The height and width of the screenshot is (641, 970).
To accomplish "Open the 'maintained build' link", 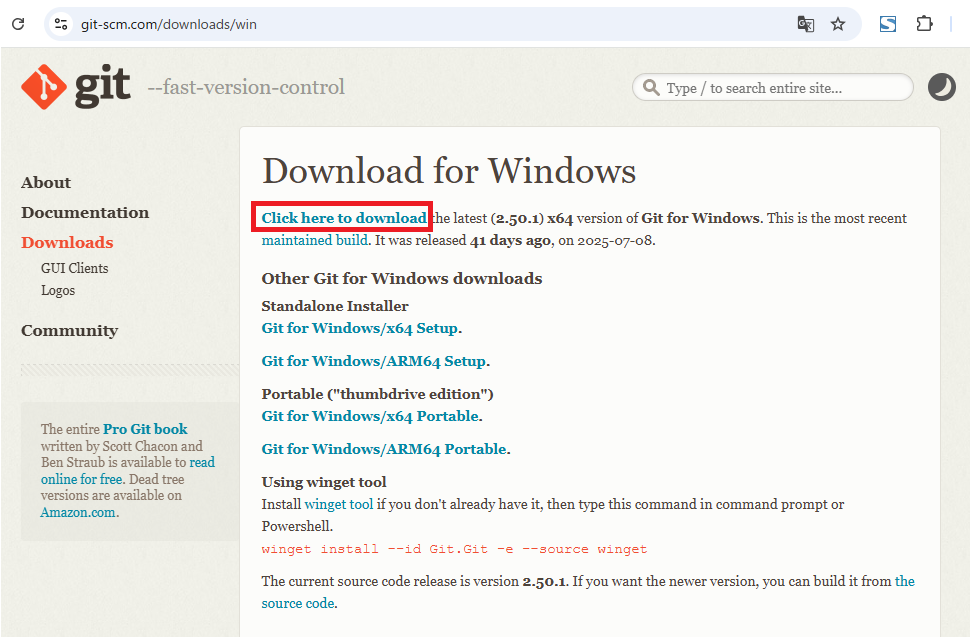I will pyautogui.click(x=315, y=240).
